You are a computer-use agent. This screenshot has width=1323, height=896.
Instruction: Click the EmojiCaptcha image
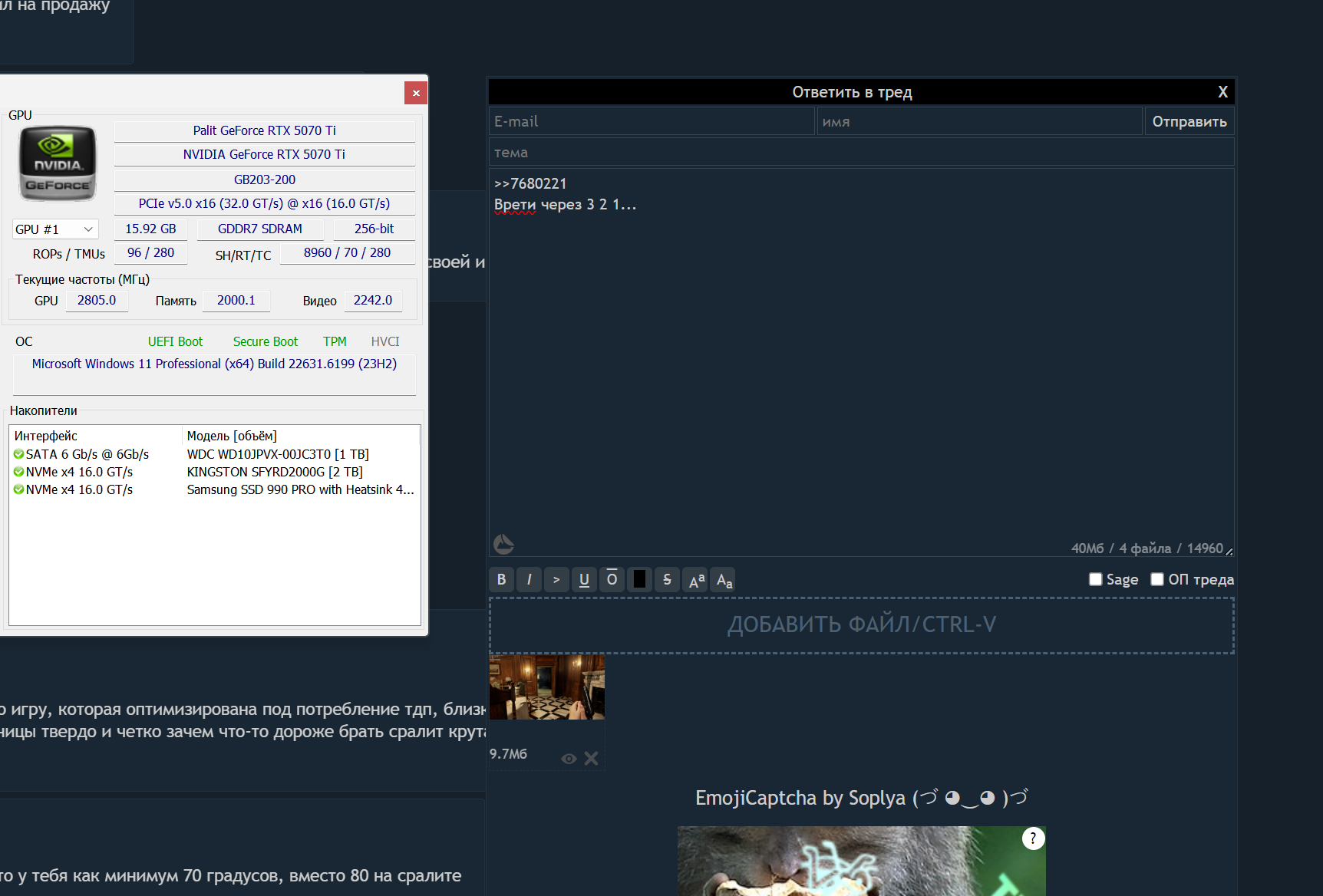pos(861,861)
